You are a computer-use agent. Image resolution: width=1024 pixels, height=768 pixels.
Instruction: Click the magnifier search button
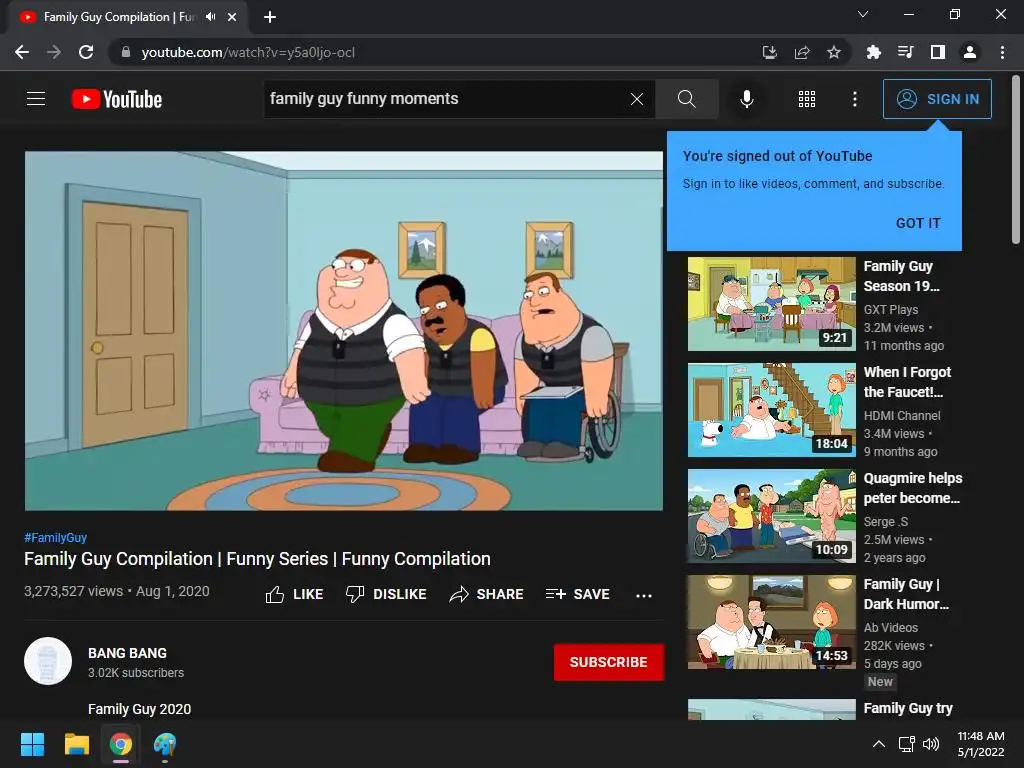tap(686, 99)
